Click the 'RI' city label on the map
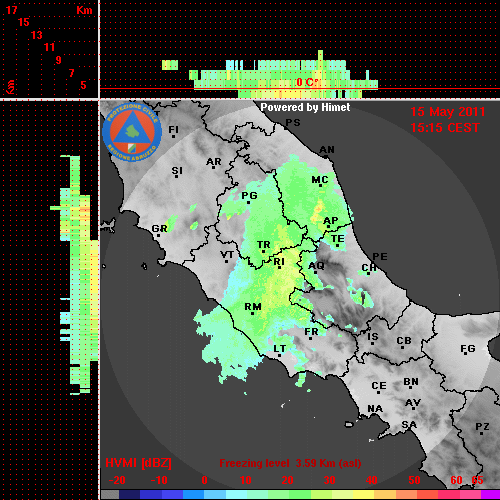The width and height of the screenshot is (500, 500). 279,262
